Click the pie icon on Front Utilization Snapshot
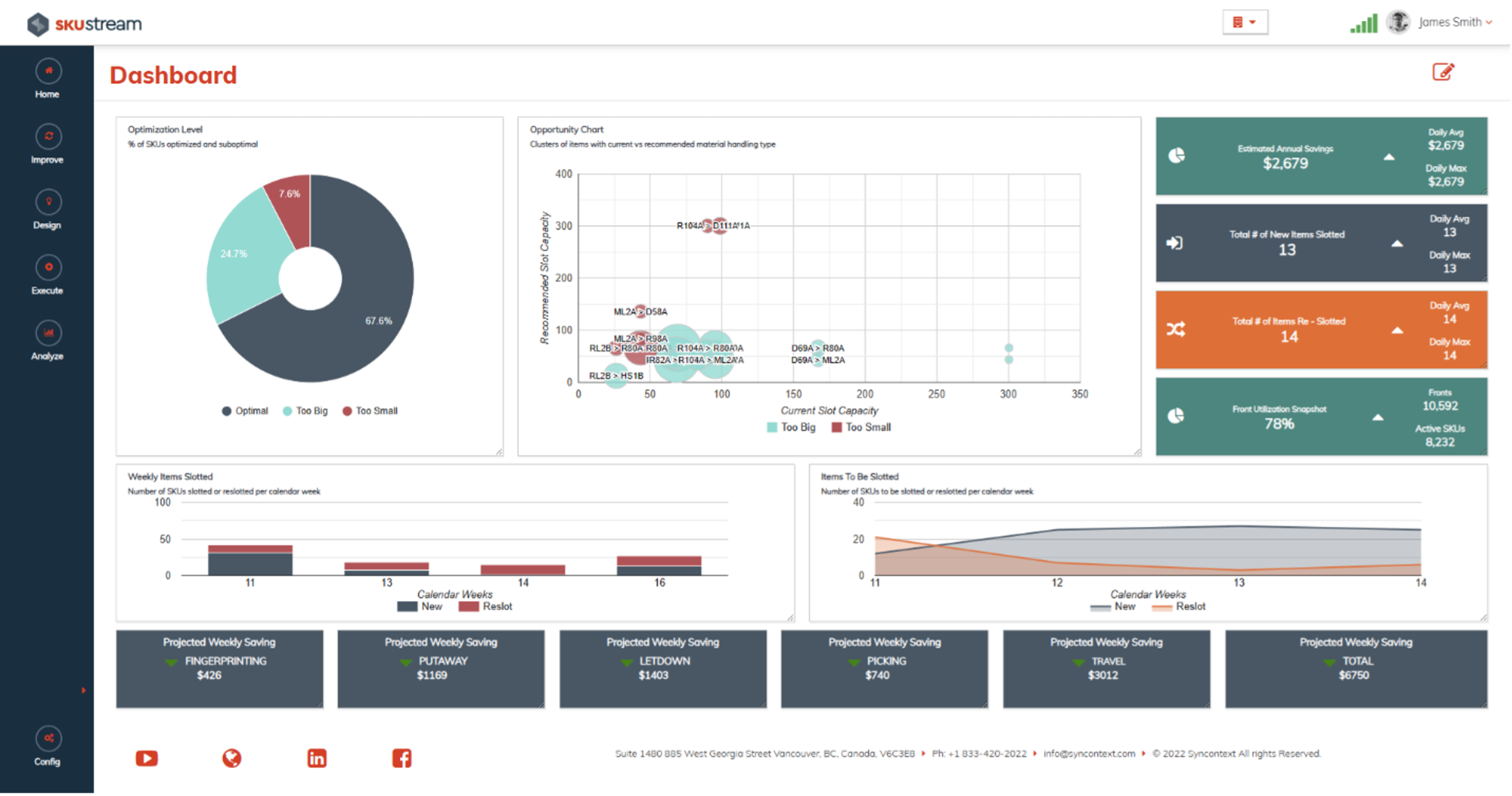This screenshot has width=1512, height=796. click(1176, 416)
